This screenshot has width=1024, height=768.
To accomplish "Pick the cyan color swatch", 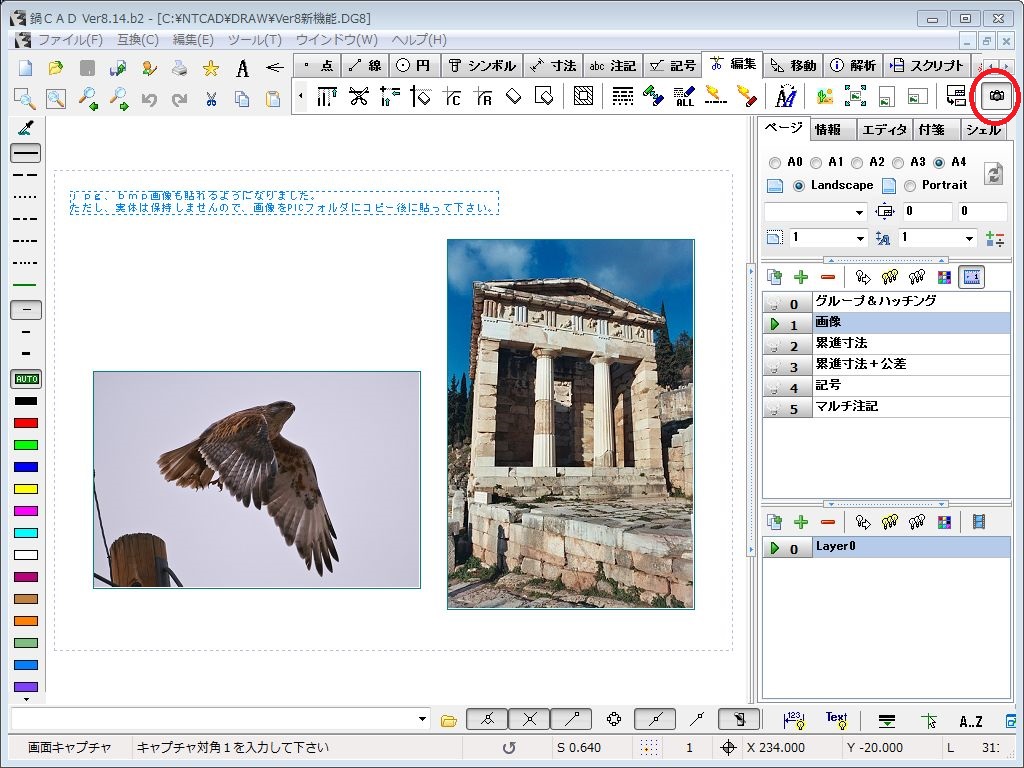I will point(26,533).
